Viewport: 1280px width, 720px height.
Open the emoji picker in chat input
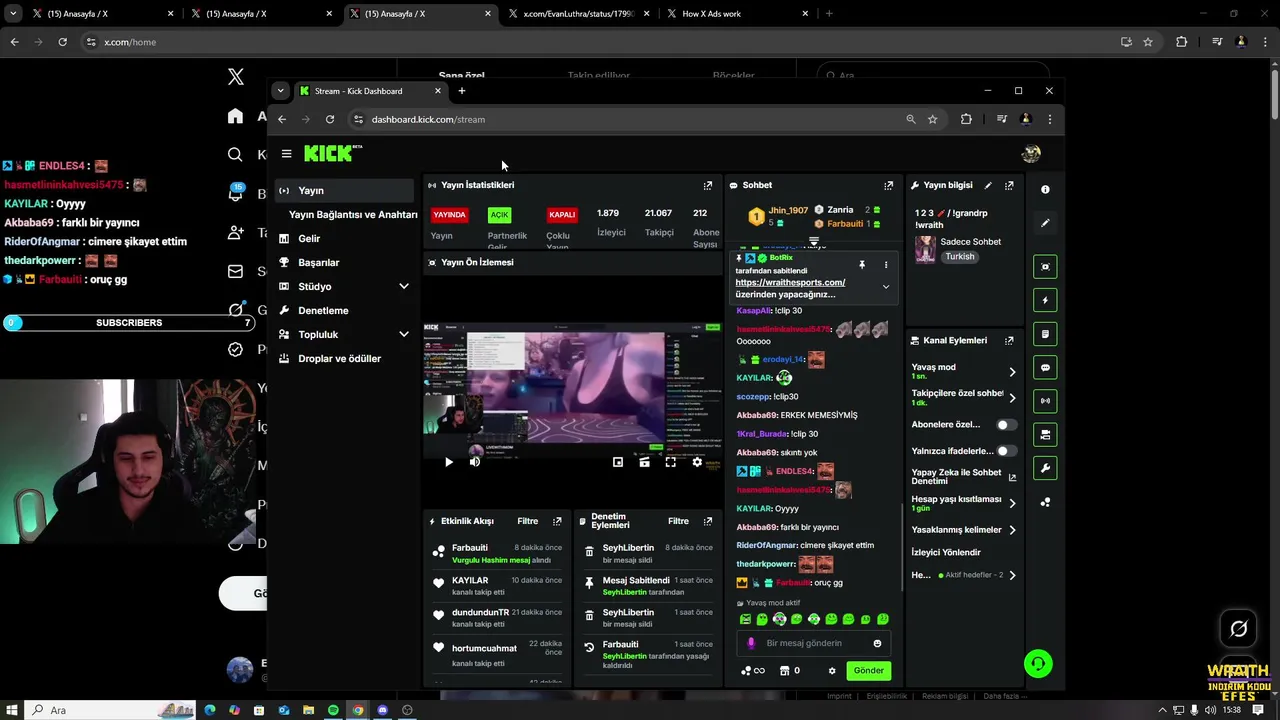(877, 643)
